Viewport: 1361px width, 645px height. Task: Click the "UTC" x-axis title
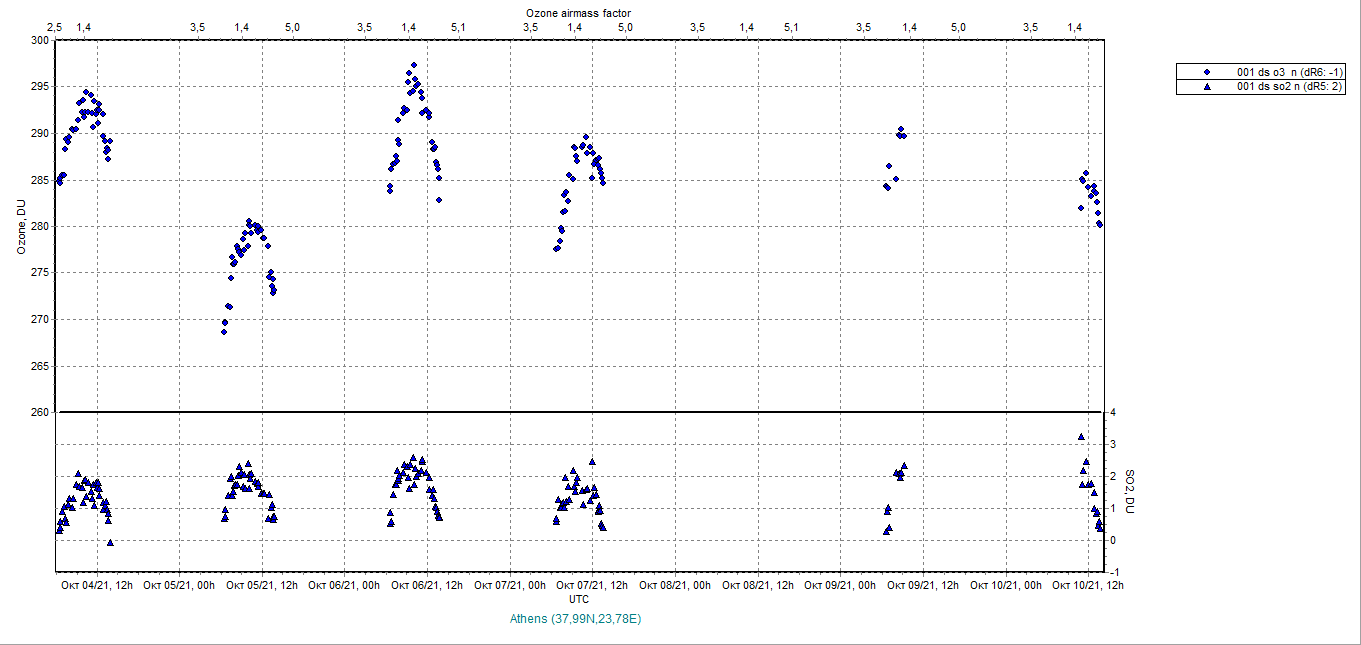coord(578,598)
